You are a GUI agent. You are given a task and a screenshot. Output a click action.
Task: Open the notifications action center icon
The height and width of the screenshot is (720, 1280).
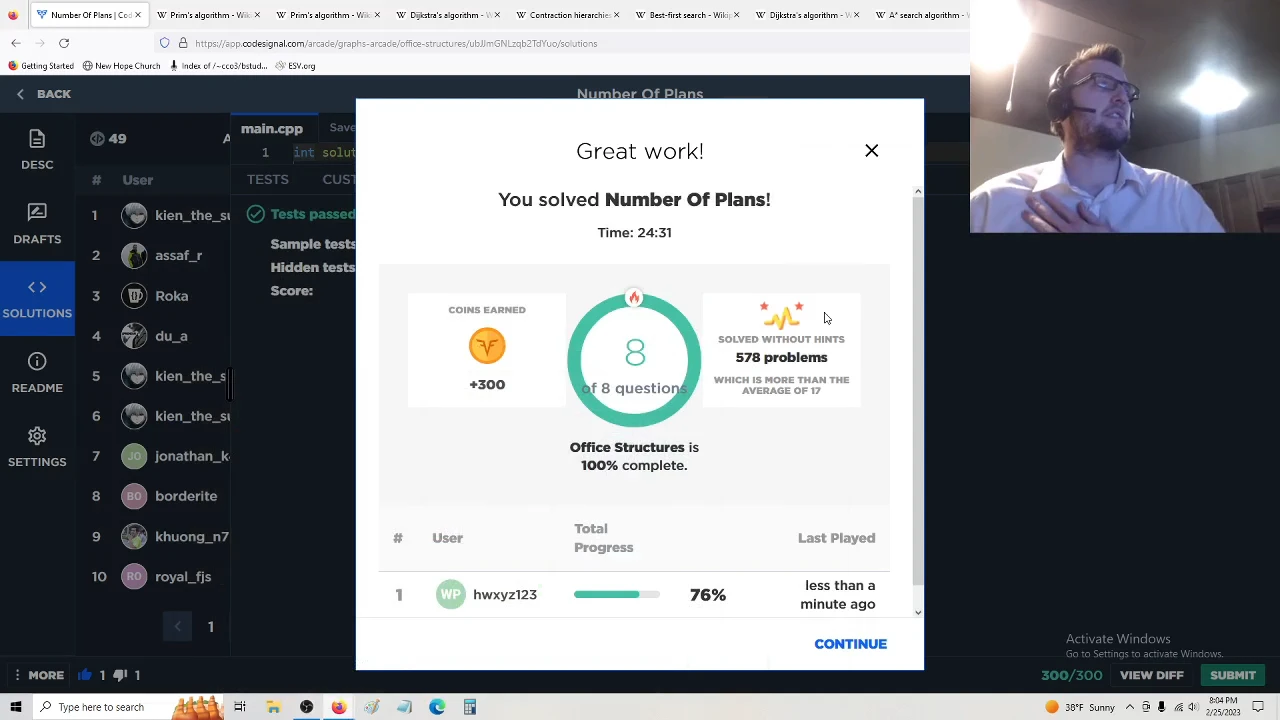click(1259, 707)
